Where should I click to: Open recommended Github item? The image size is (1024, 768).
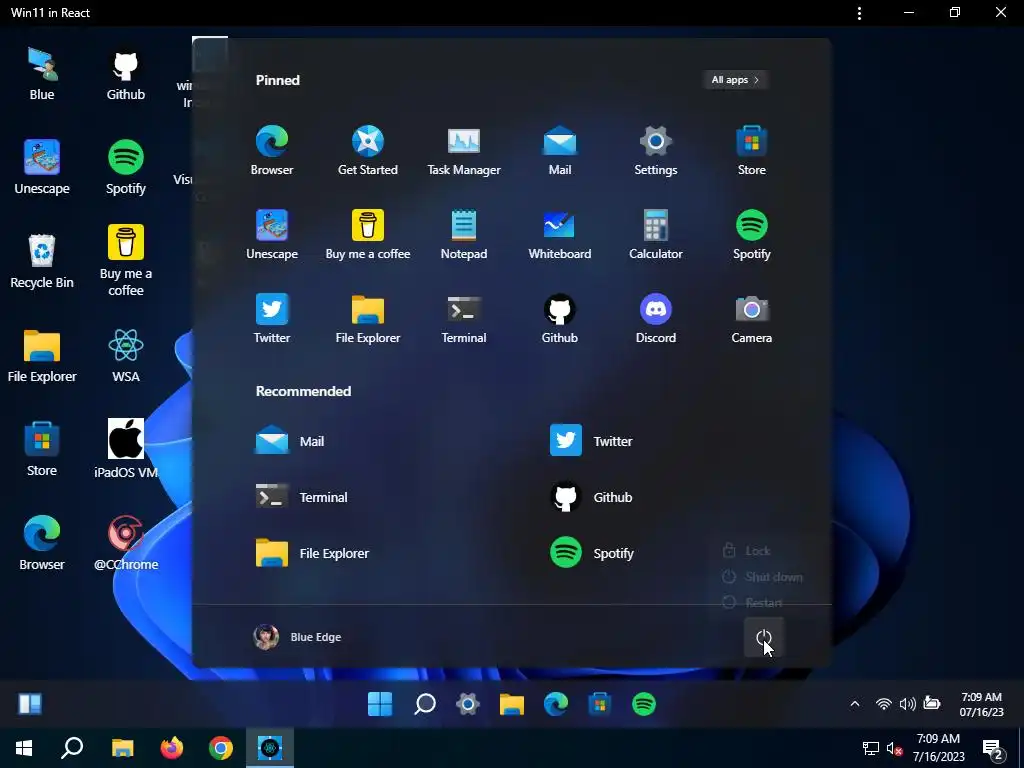(591, 497)
